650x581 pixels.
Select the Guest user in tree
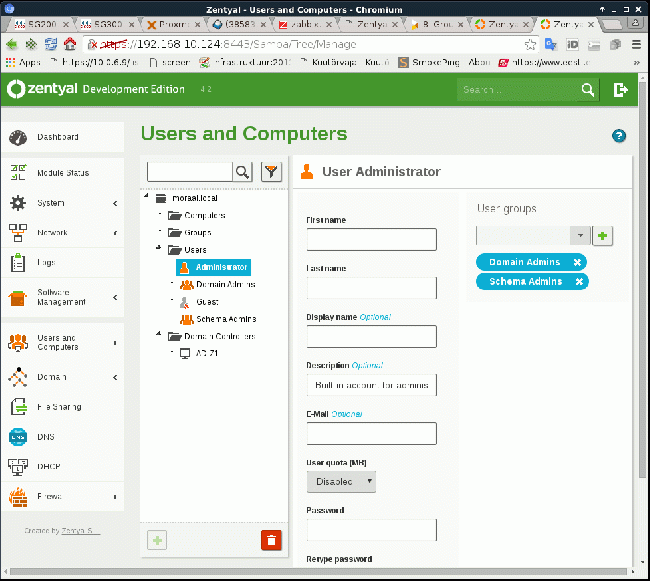(207, 302)
